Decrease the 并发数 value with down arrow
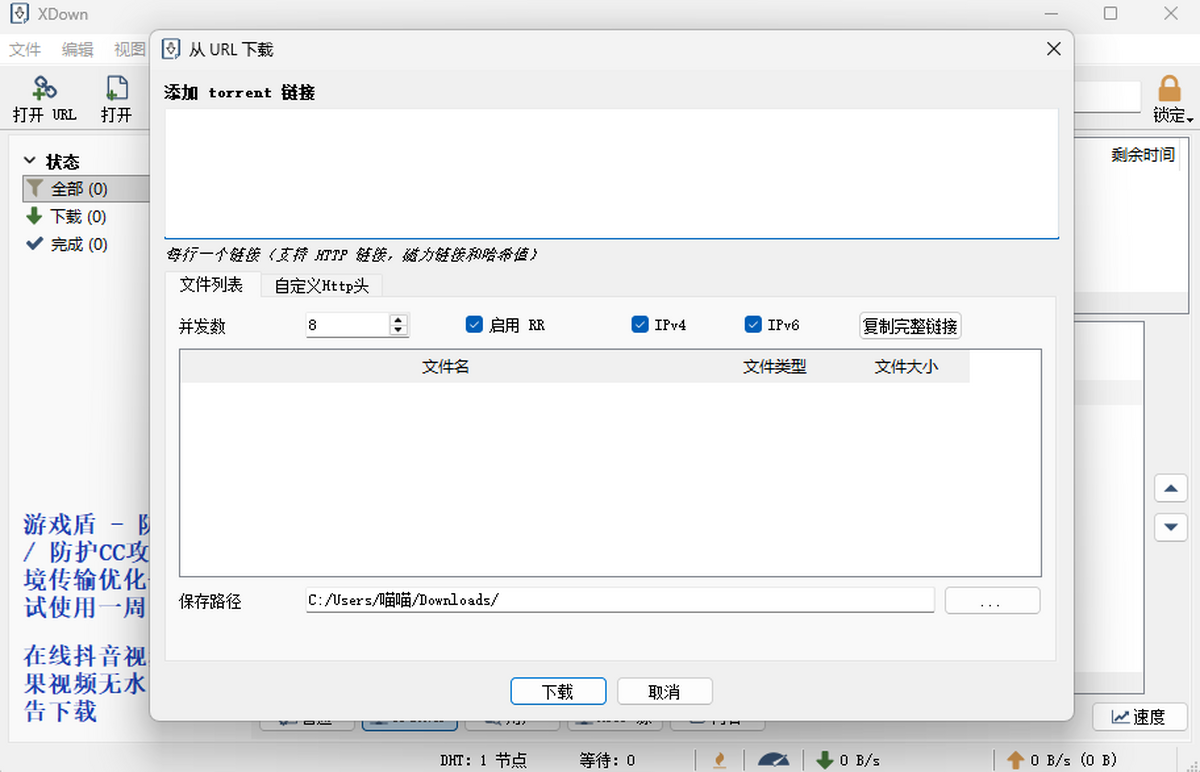 pos(398,330)
